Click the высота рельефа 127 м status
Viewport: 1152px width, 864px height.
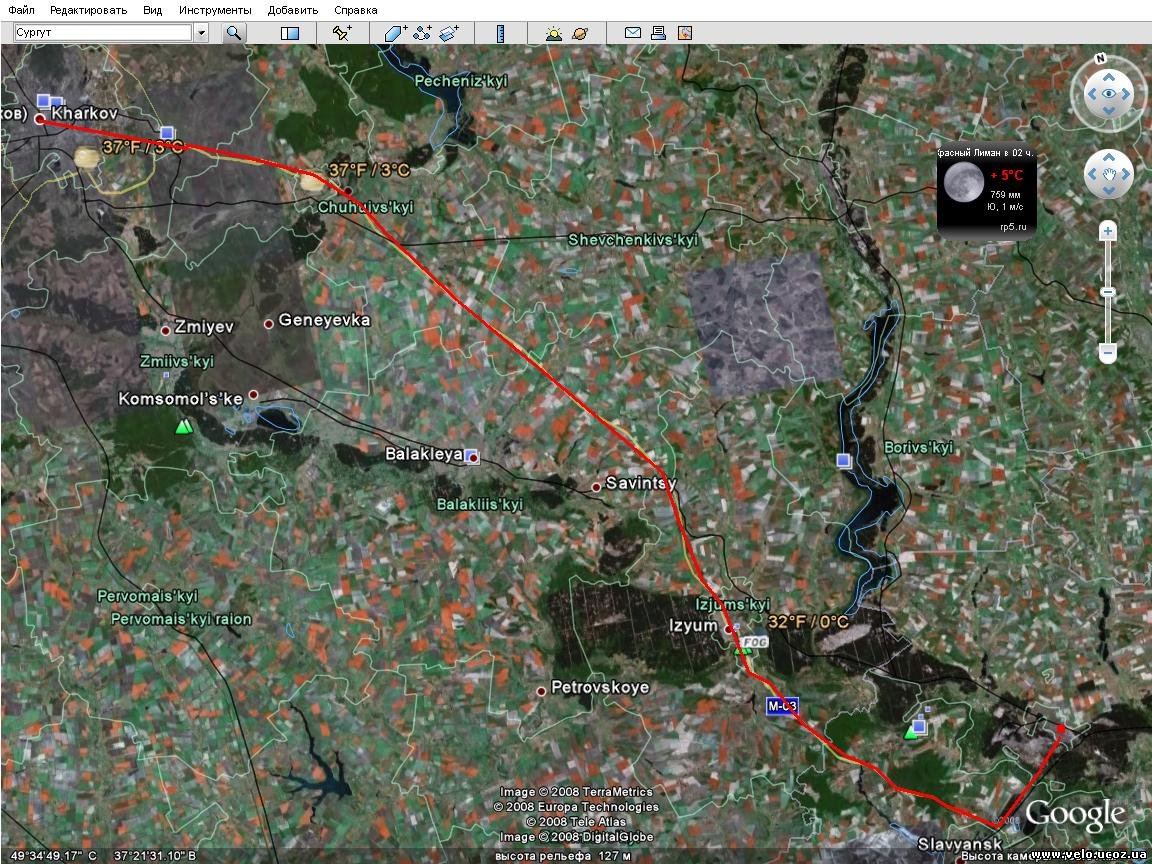coord(563,856)
